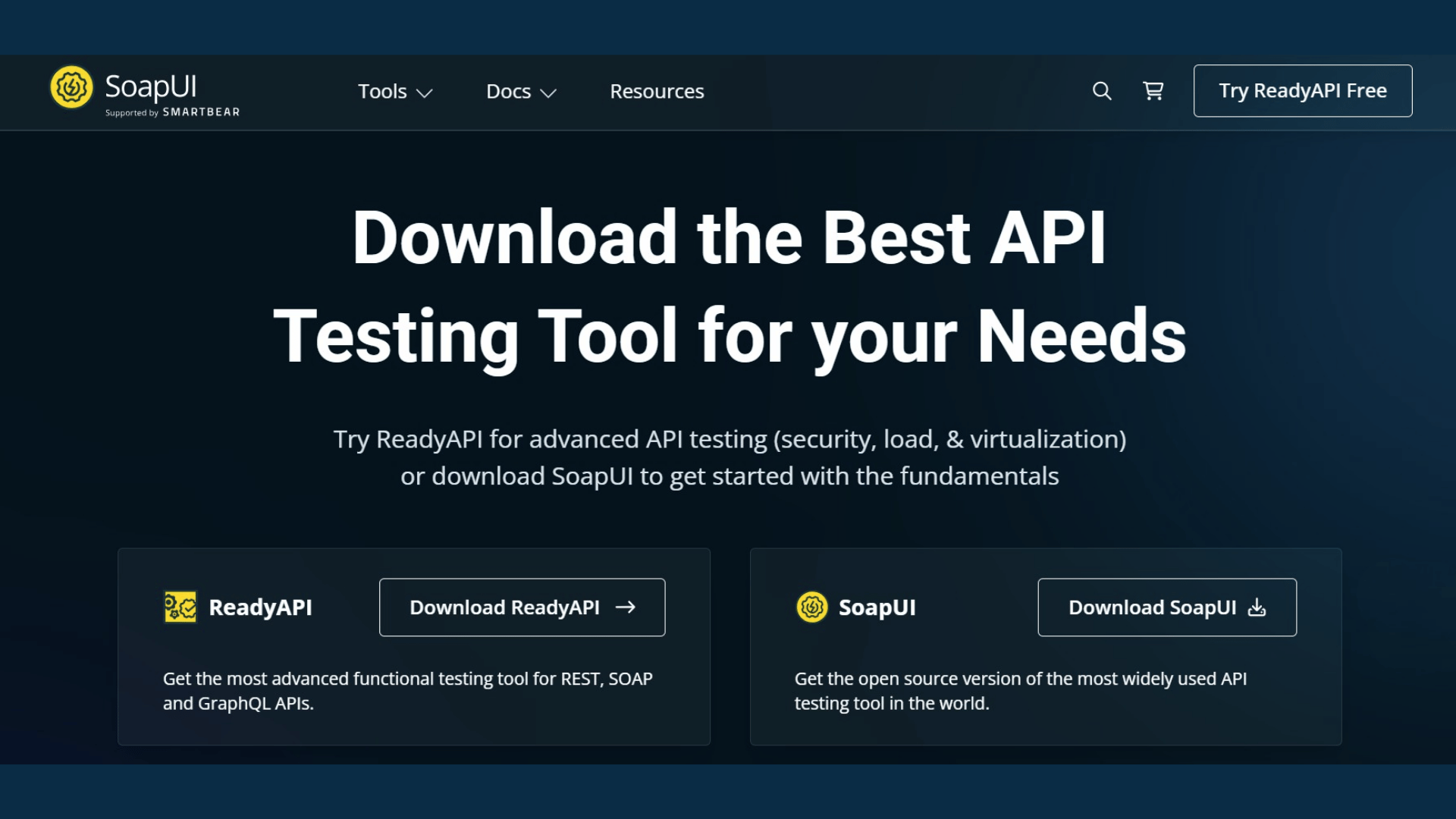Image resolution: width=1456 pixels, height=819 pixels.
Task: Open the search magnifier icon
Action: [1102, 91]
